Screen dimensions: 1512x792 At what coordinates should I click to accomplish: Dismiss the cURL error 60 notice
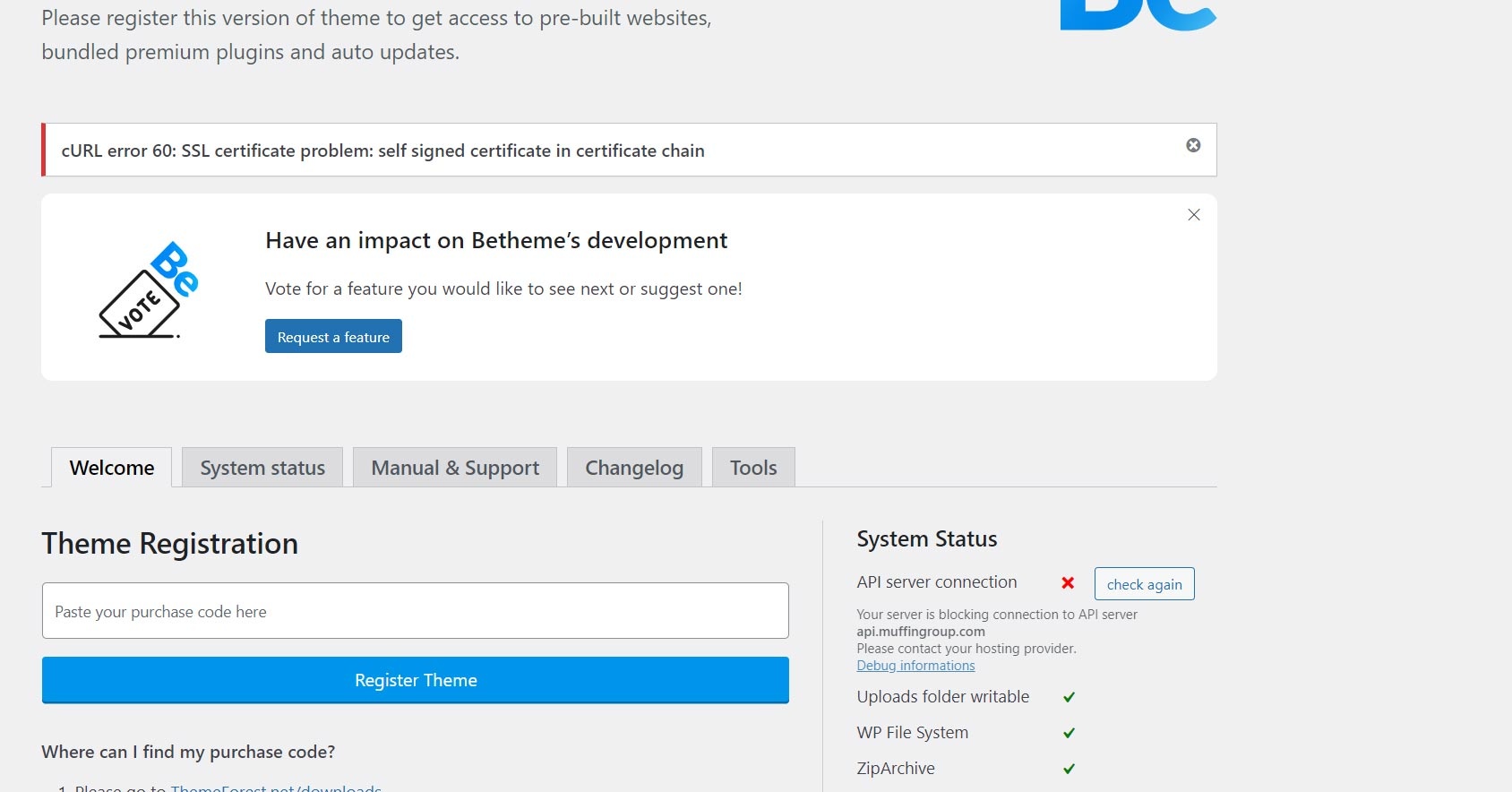coord(1193,145)
